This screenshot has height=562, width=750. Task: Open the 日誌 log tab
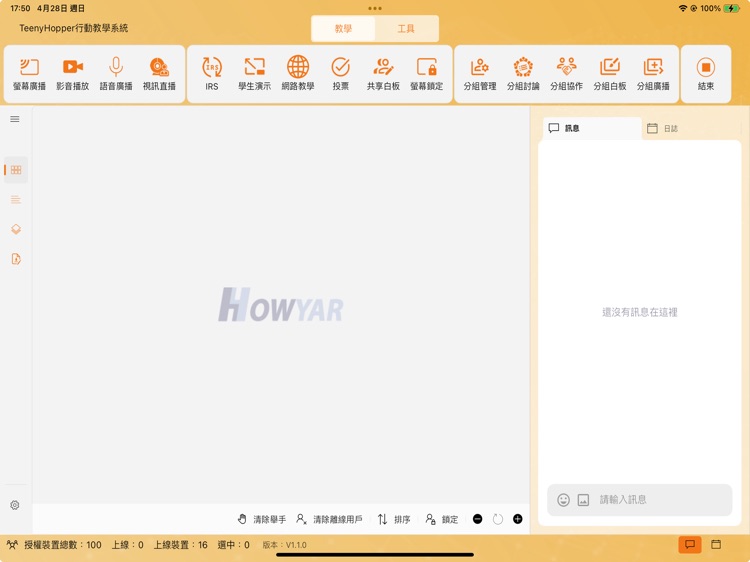pyautogui.click(x=662, y=128)
